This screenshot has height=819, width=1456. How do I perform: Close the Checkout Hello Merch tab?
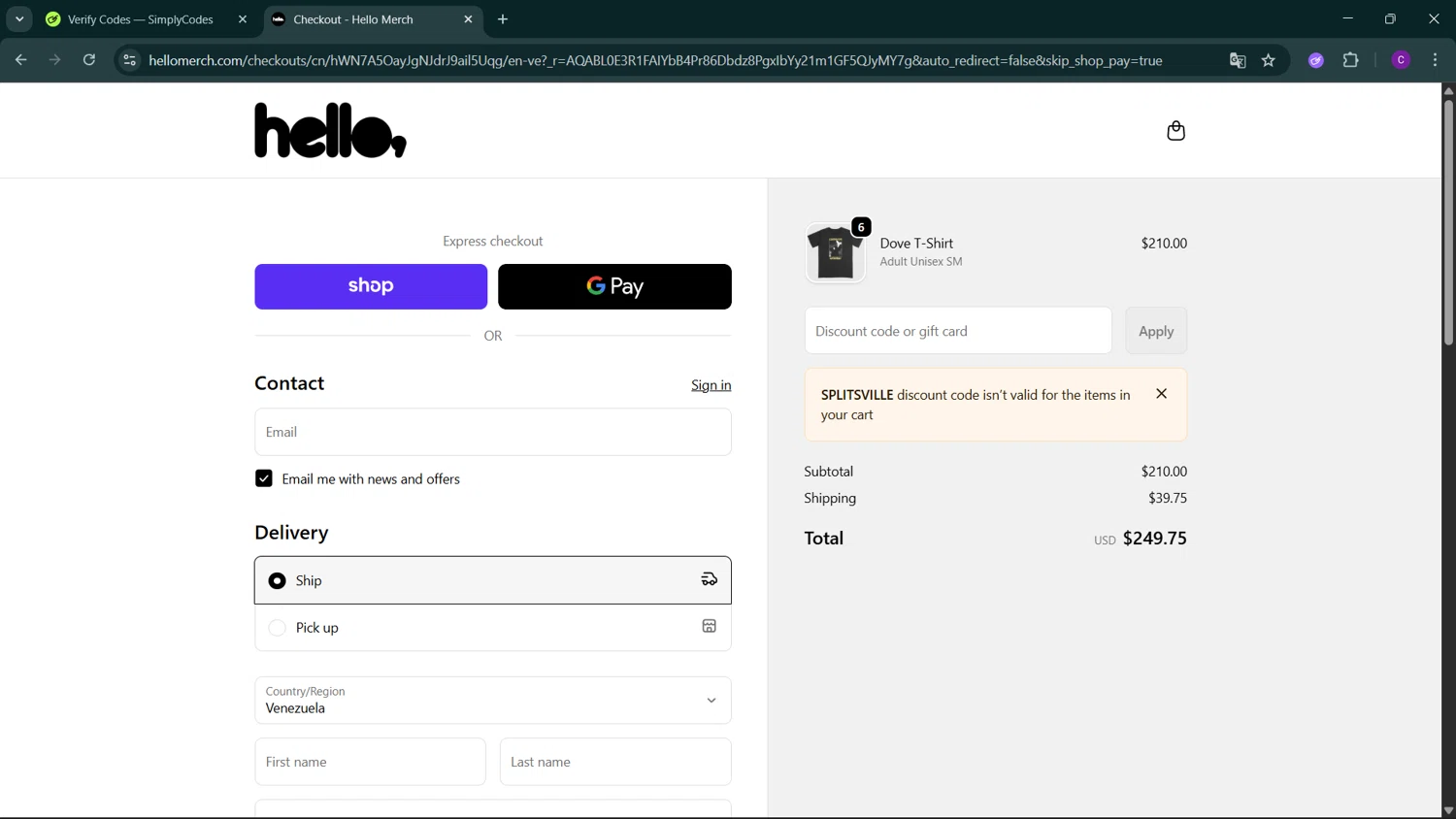tap(468, 19)
